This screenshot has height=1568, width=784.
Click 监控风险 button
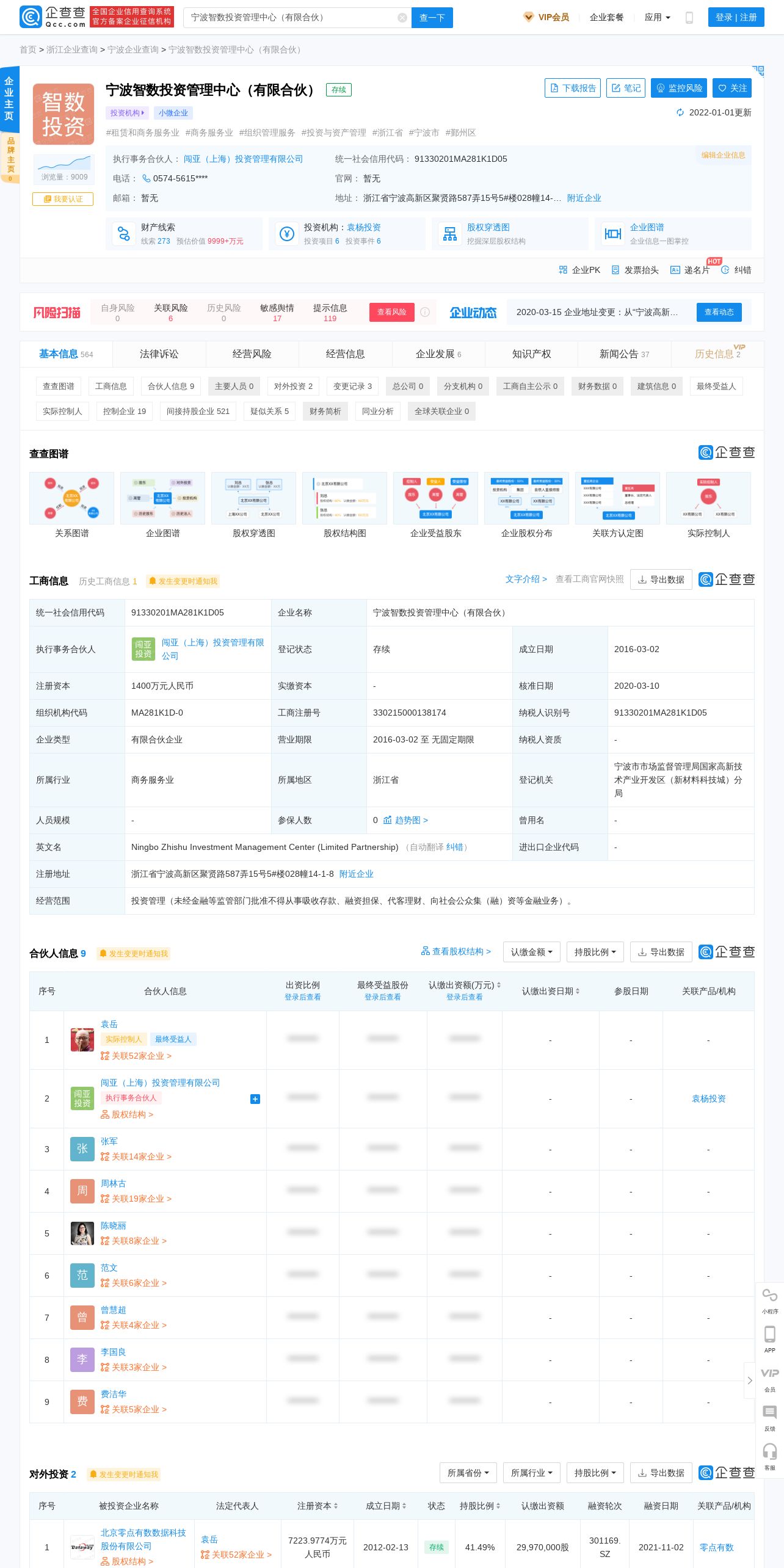pos(679,88)
